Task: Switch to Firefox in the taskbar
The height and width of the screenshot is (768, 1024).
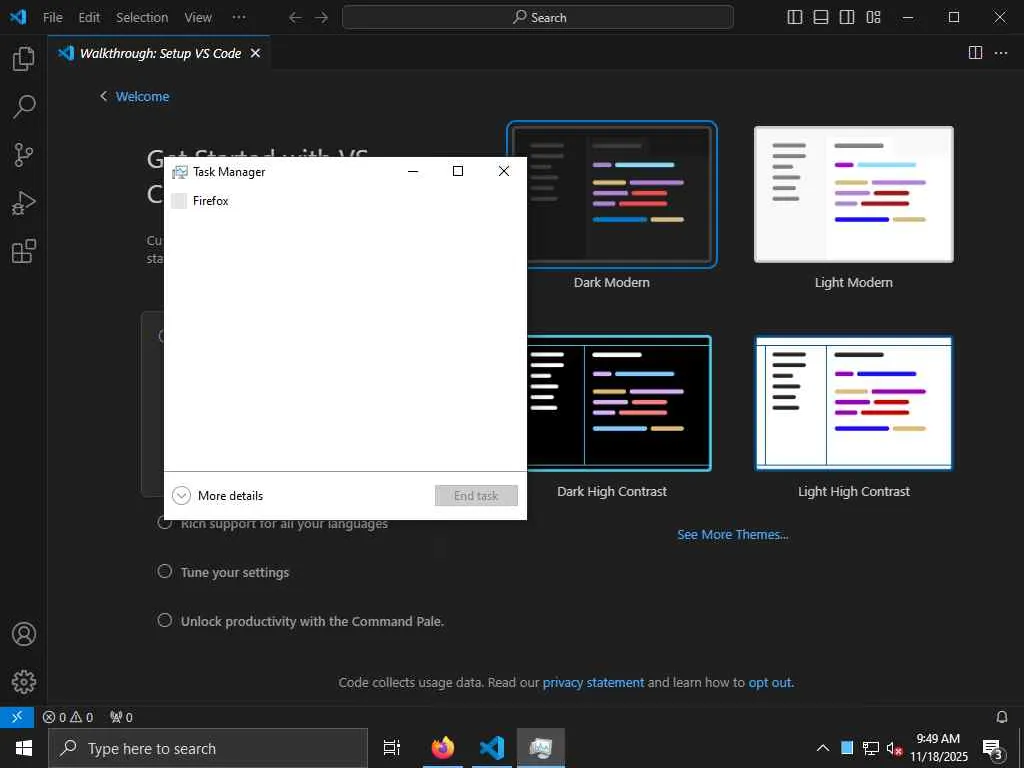Action: [x=443, y=748]
